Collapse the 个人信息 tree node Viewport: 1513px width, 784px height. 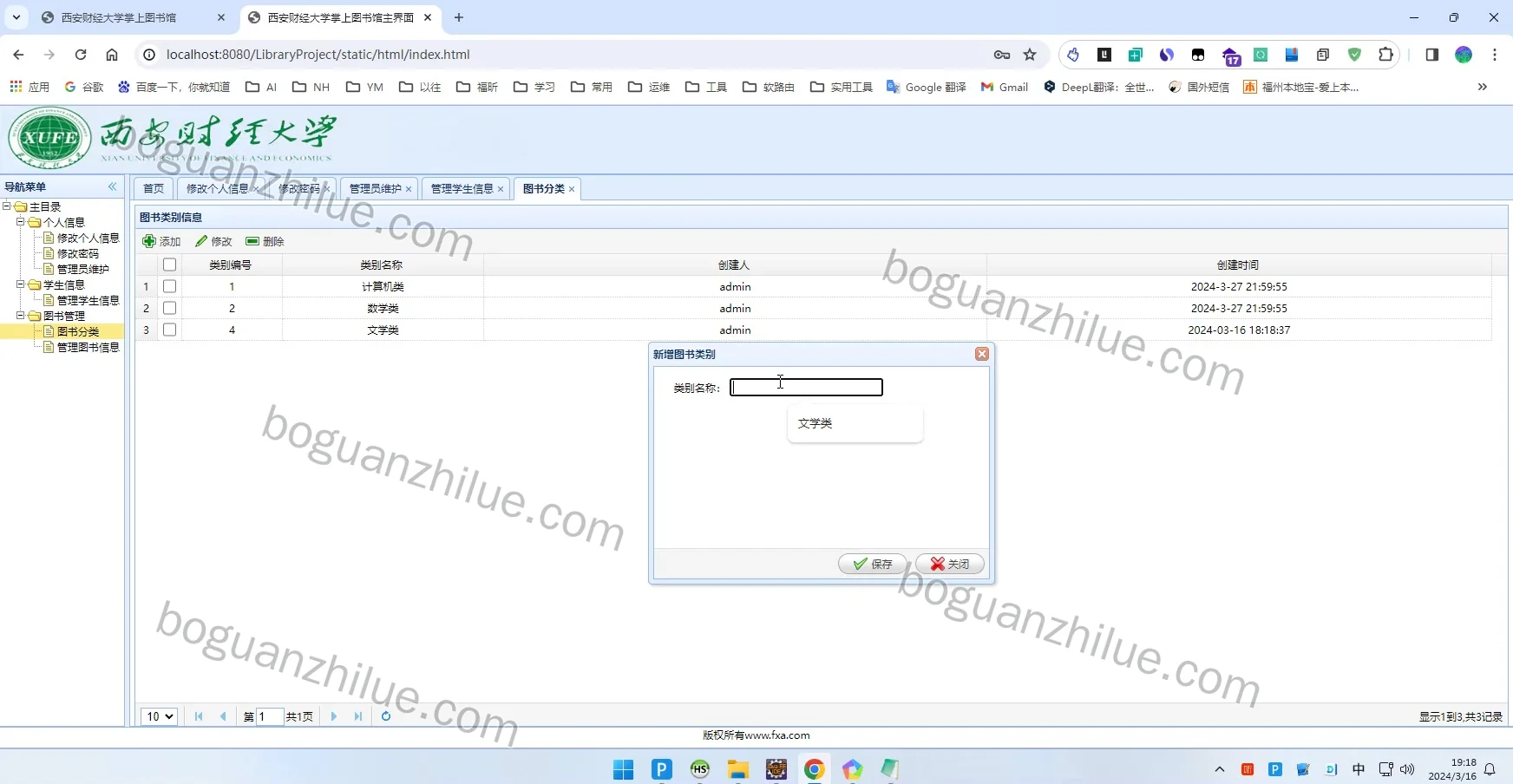coord(20,222)
